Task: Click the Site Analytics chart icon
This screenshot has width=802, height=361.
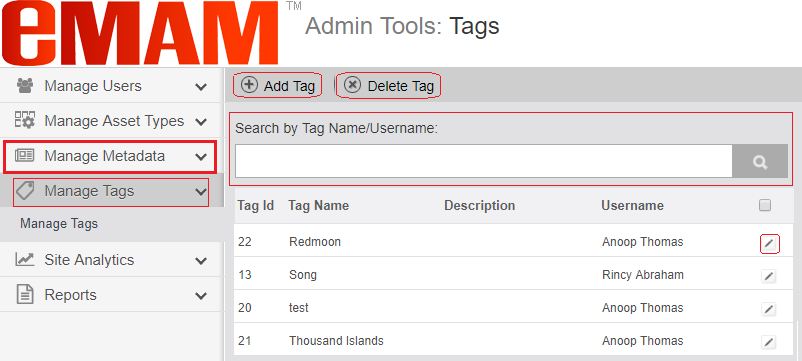Action: 25,260
